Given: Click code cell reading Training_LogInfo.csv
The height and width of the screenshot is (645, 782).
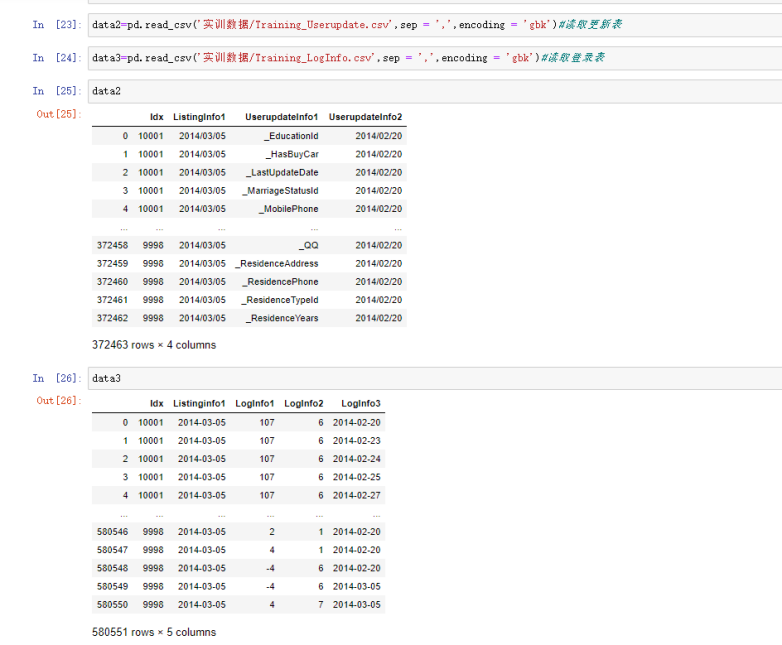Looking at the screenshot, I should 435,58.
